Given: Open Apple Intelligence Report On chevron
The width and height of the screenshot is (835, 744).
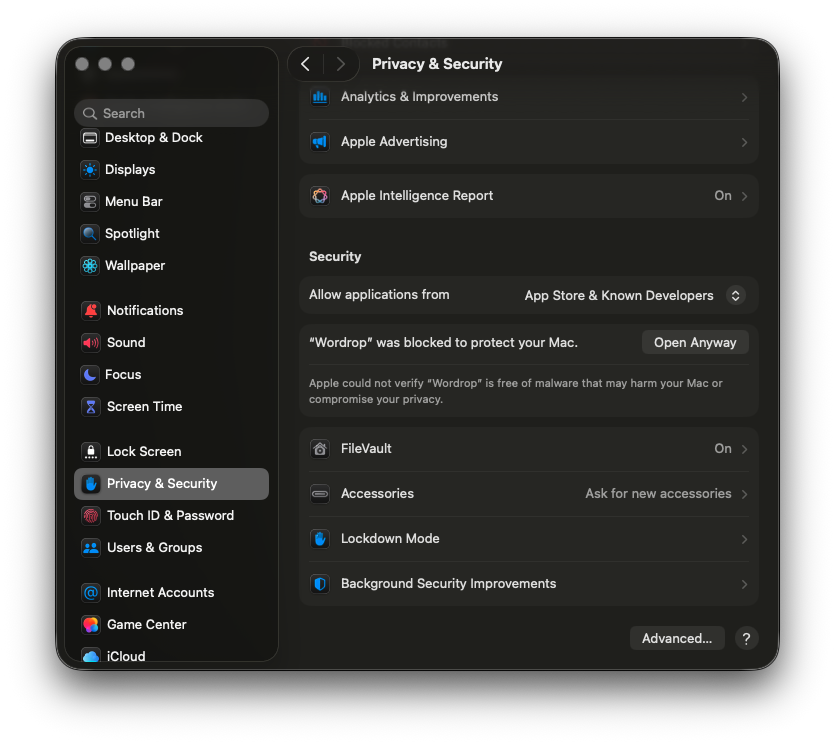Looking at the screenshot, I should coord(744,196).
